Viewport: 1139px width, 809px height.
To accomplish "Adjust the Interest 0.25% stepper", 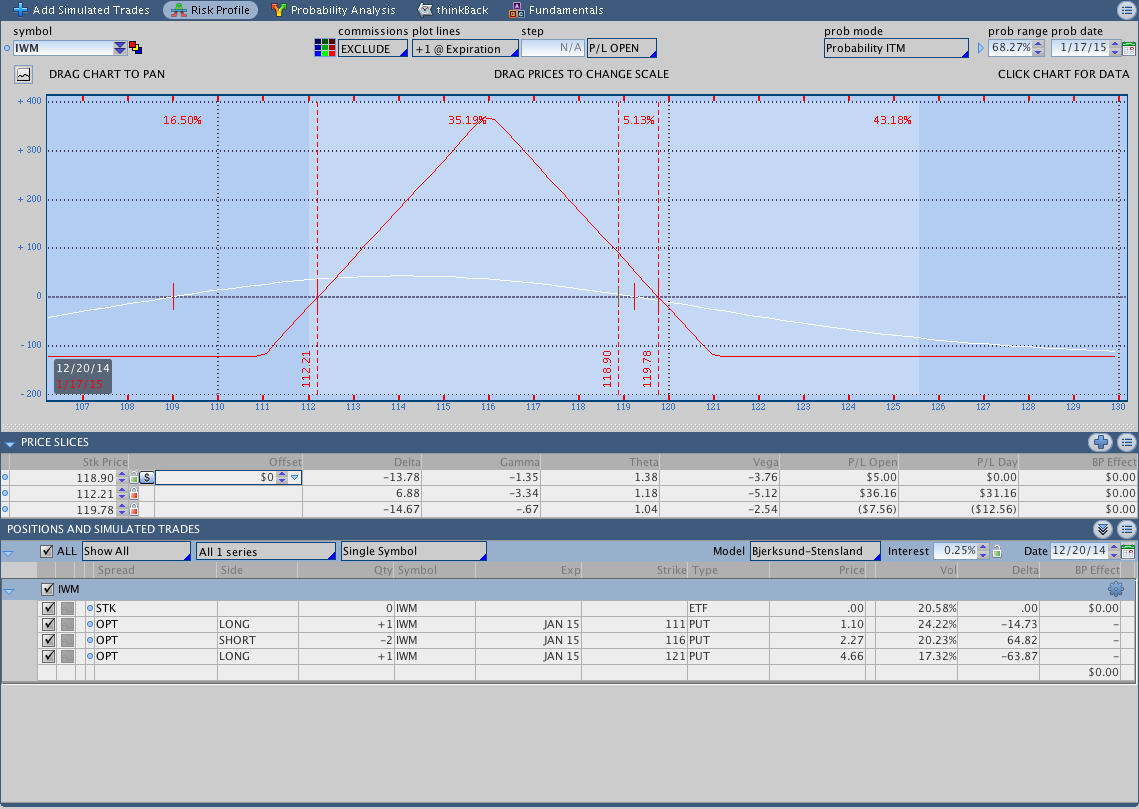I will (x=984, y=551).
